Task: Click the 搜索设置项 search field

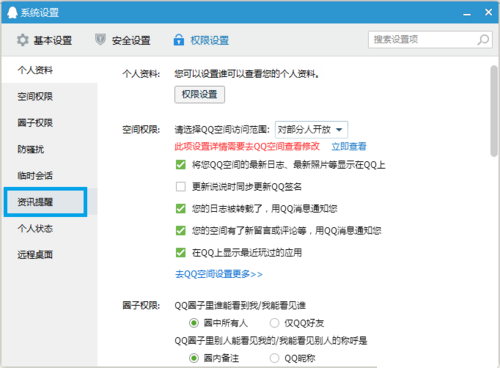Action: [x=430, y=40]
